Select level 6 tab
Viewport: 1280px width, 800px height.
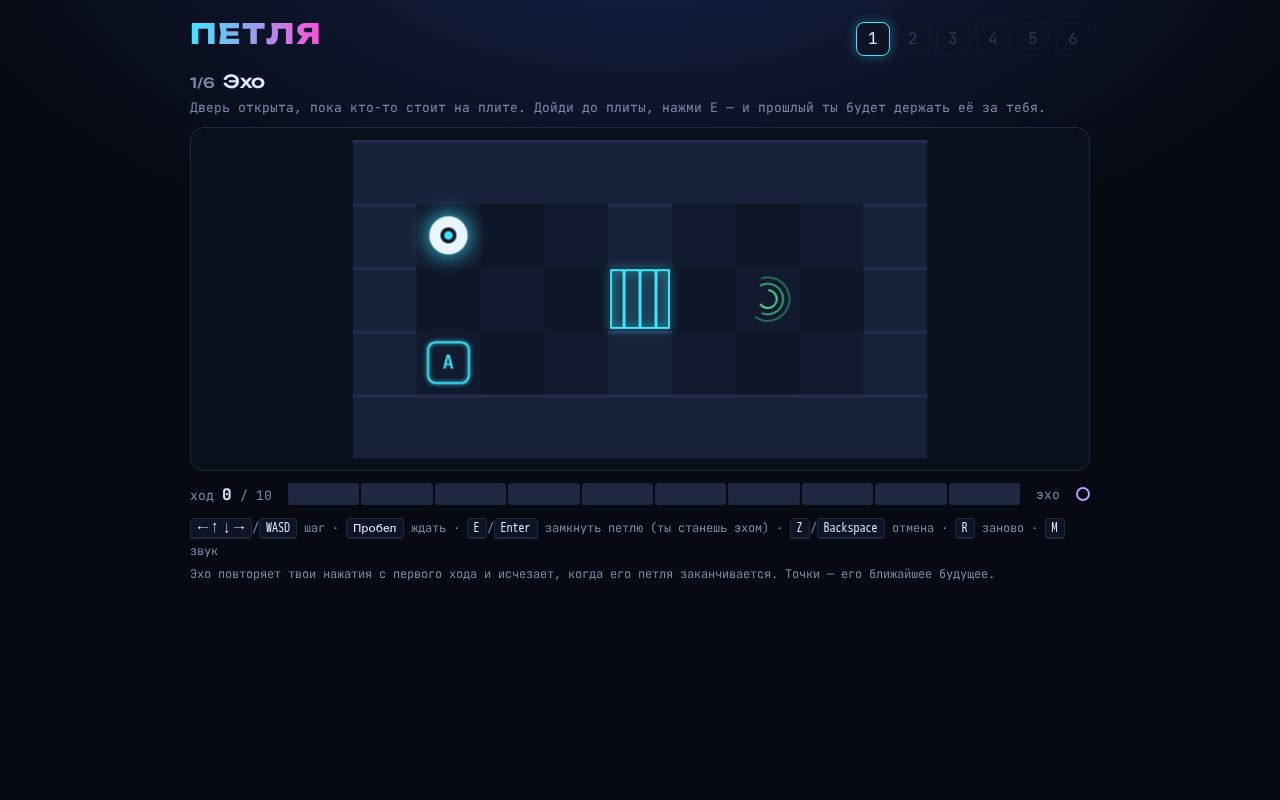pyautogui.click(x=1073, y=39)
